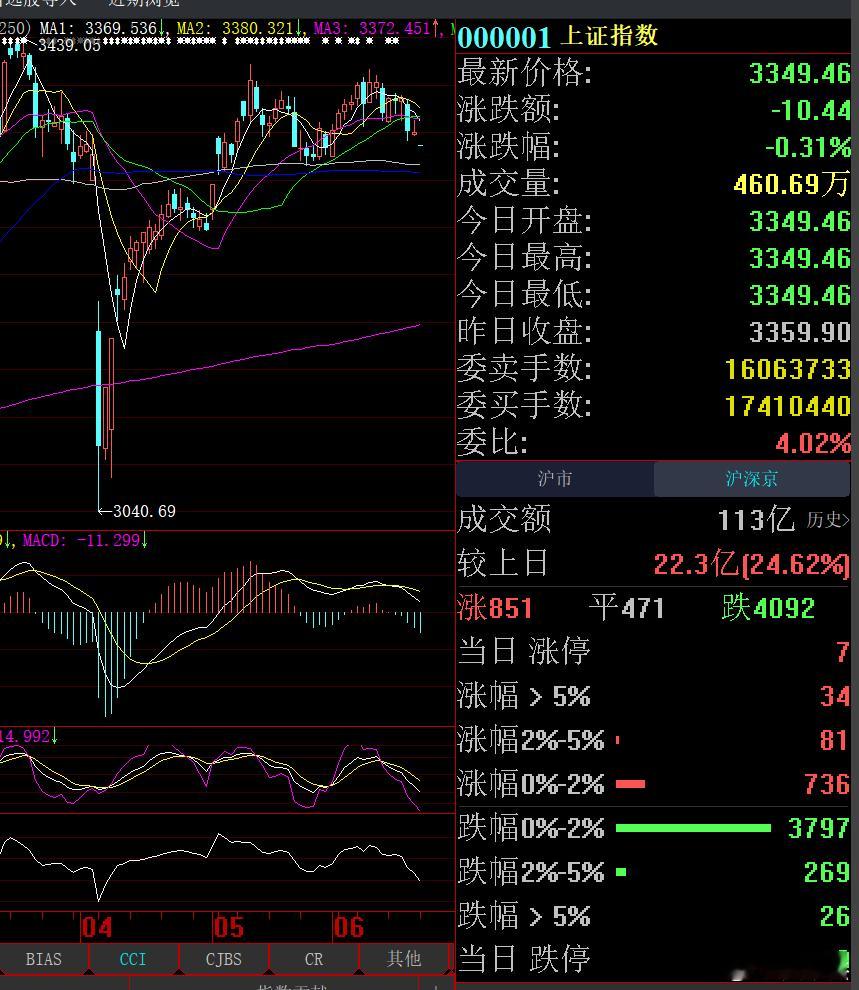
Task: Select the 涨跌幅 value -0.31%
Action: [808, 147]
